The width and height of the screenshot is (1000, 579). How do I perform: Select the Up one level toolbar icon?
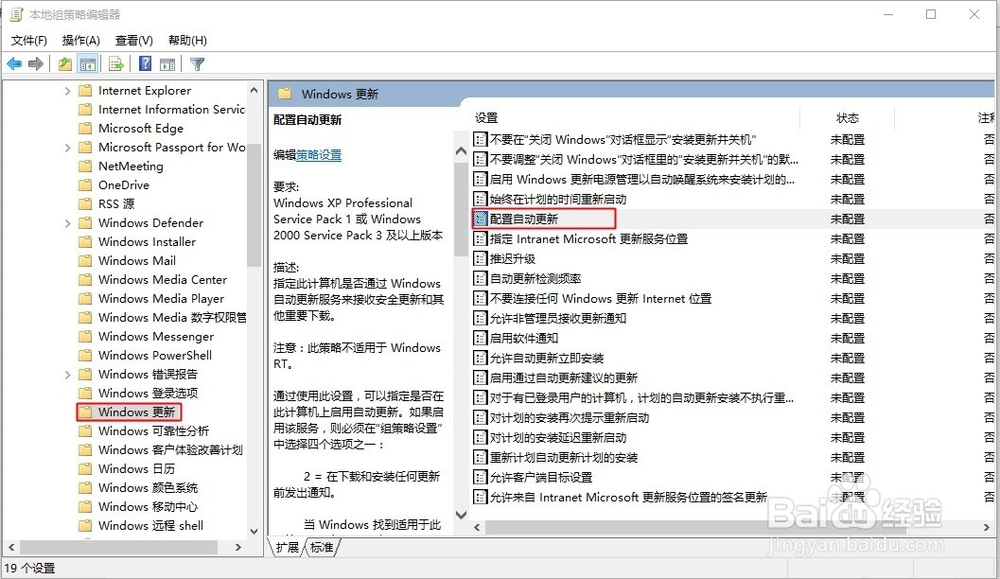click(x=64, y=62)
